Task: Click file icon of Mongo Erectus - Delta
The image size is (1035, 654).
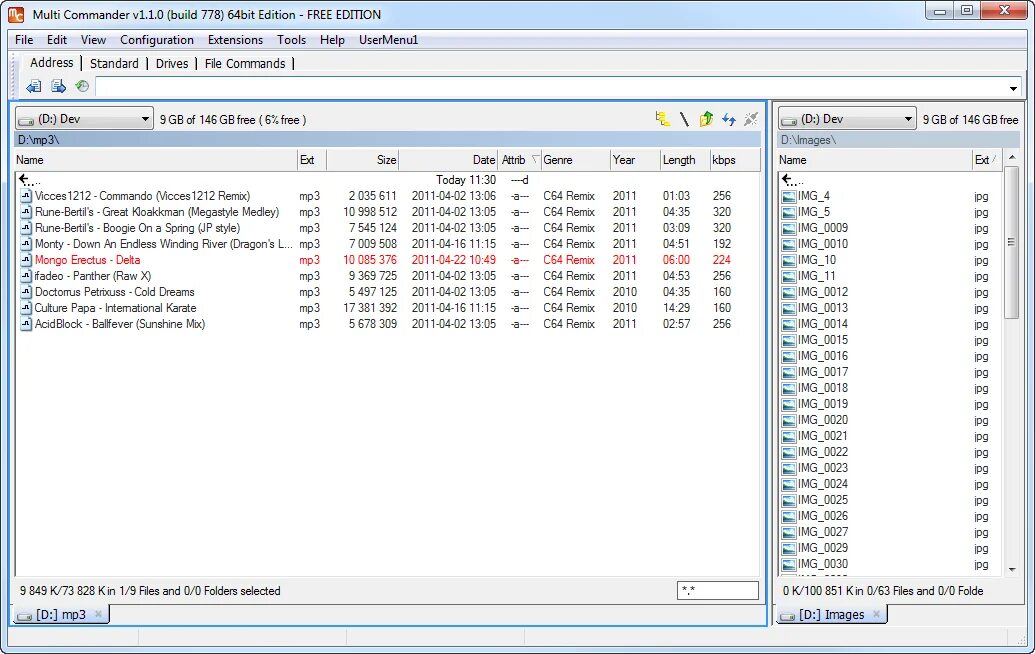Action: coord(26,260)
